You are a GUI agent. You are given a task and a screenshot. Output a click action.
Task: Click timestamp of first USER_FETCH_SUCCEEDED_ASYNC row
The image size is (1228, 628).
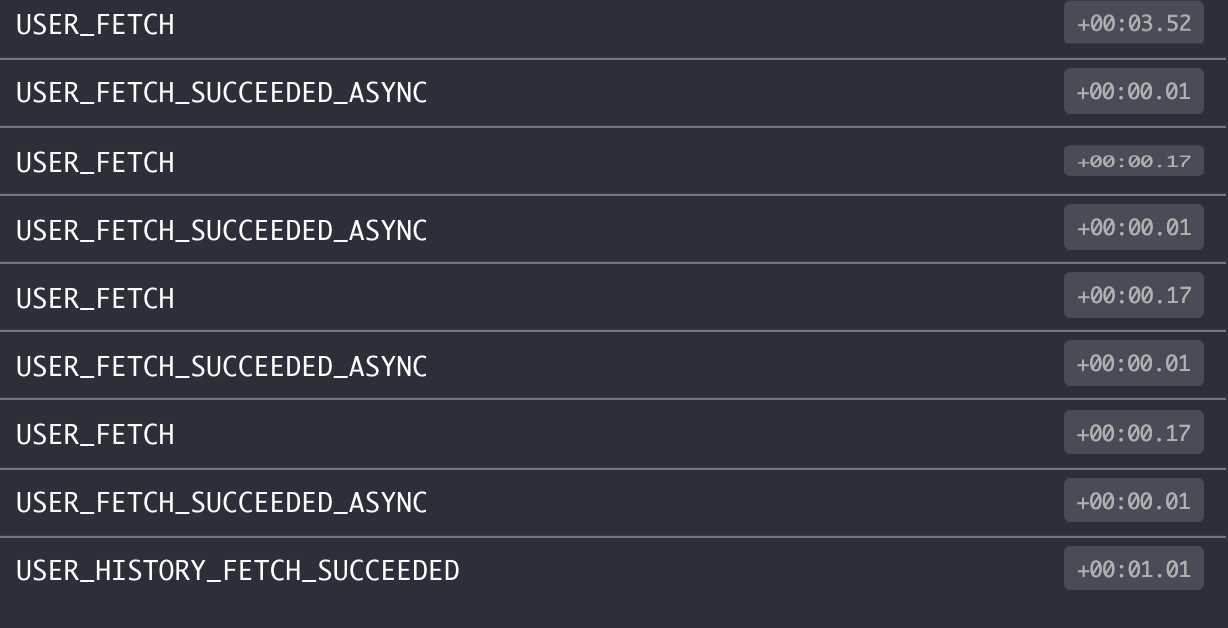pos(1133,91)
